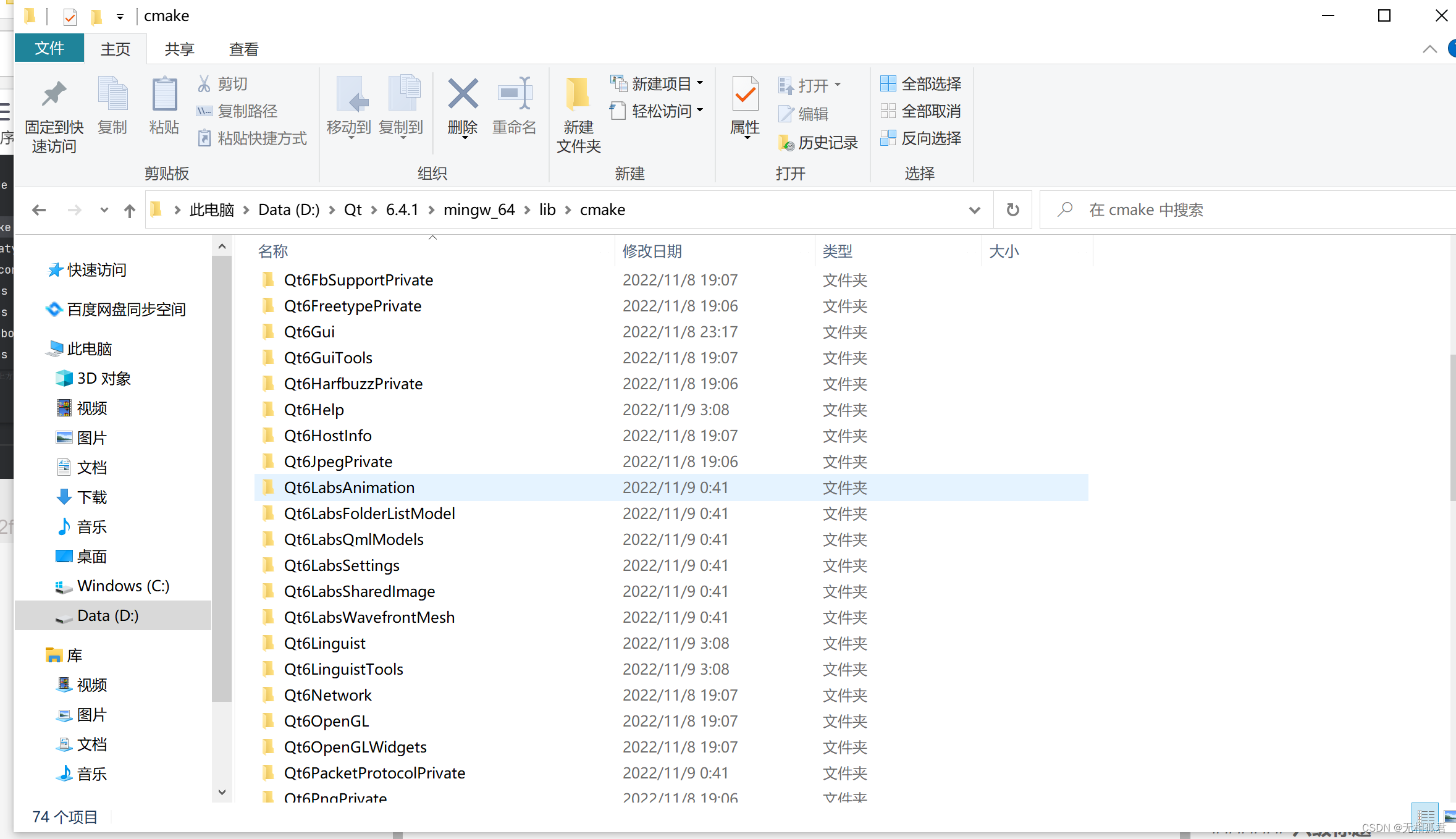
Task: Sort by Name column header
Action: [432, 251]
